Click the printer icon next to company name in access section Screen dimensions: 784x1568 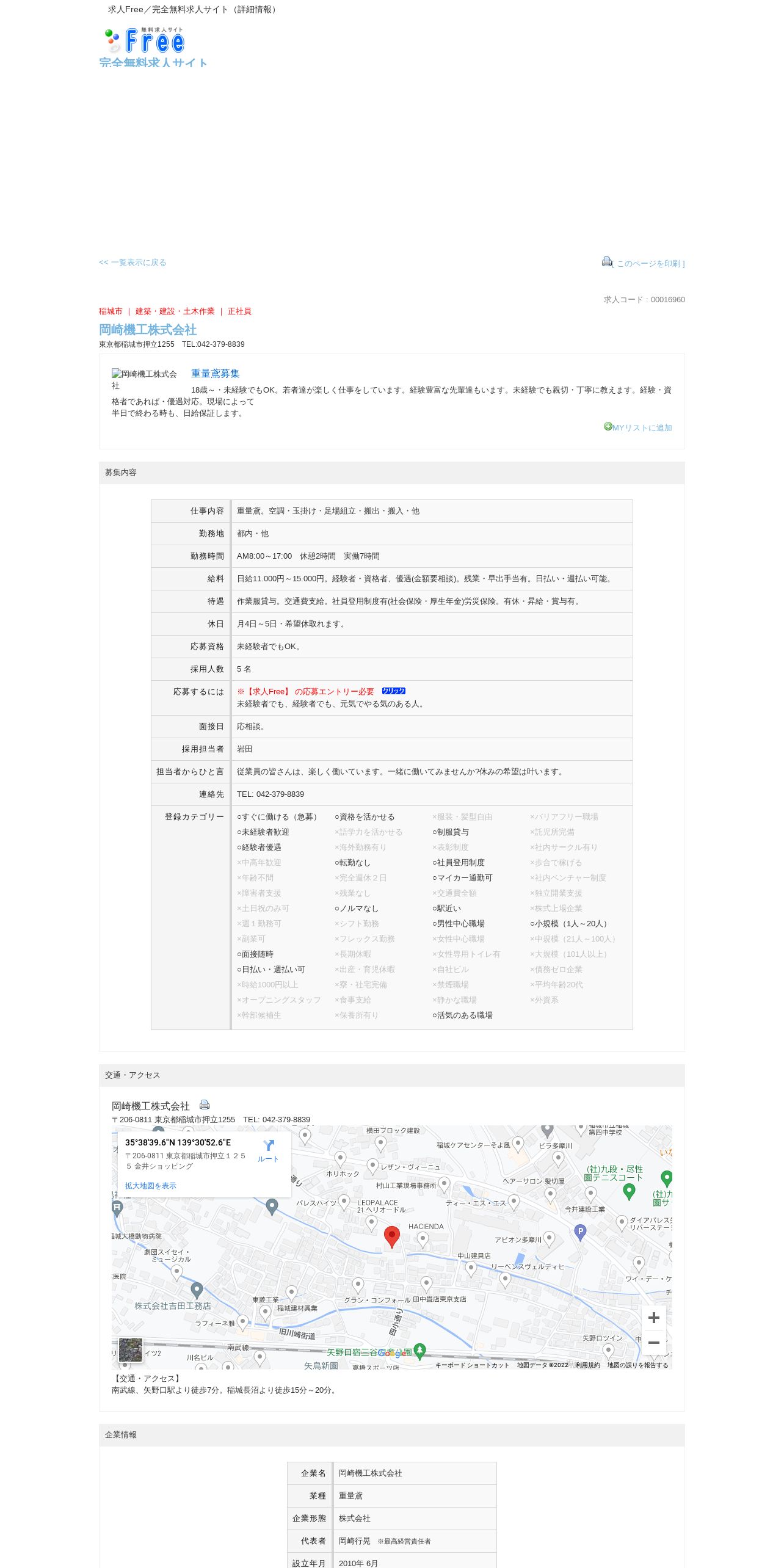[205, 1105]
